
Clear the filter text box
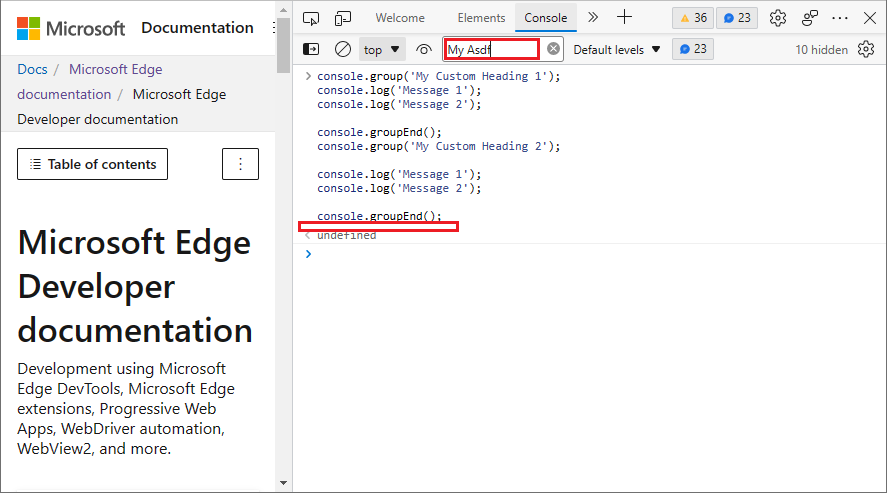tap(553, 49)
